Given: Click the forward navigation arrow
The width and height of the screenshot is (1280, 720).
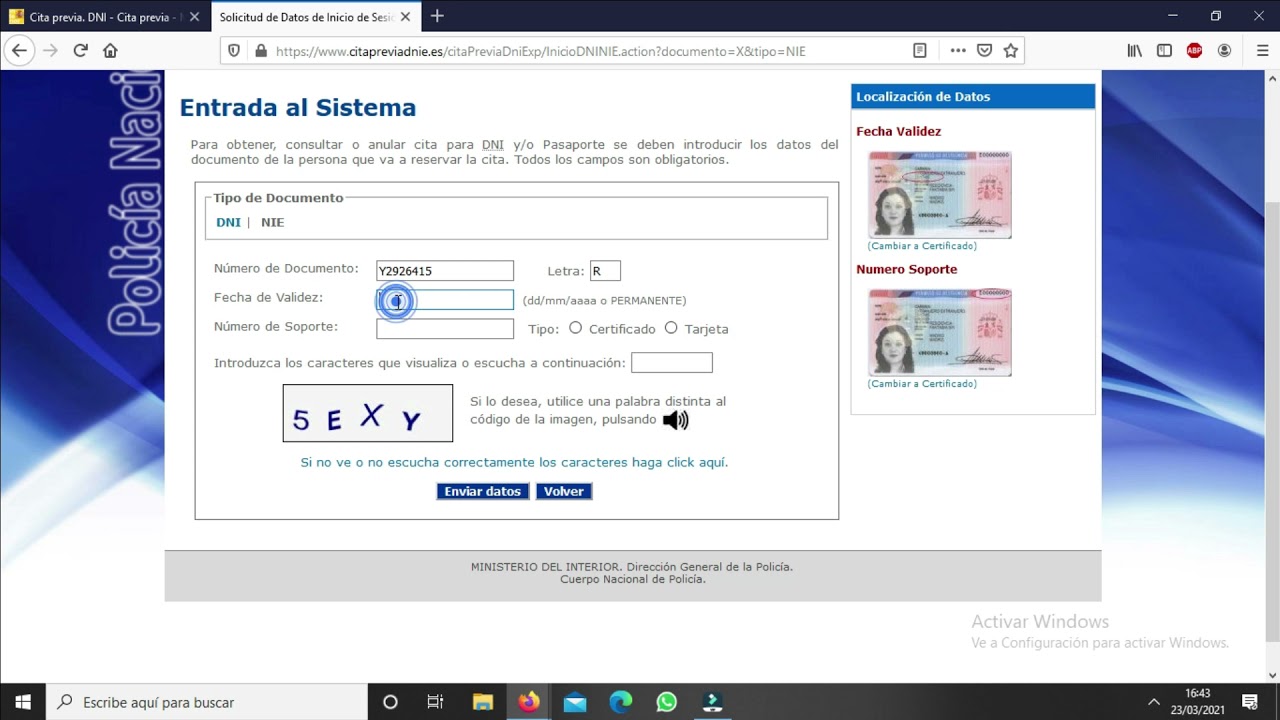Looking at the screenshot, I should tap(50, 51).
